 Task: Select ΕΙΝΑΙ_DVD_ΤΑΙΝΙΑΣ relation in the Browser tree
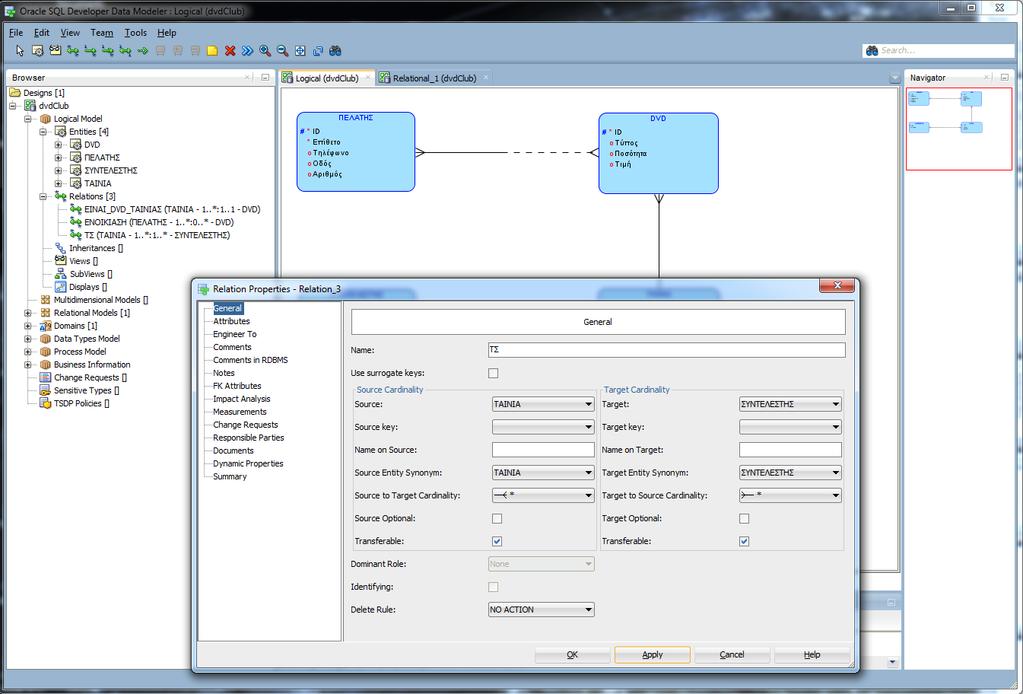pyautogui.click(x=172, y=209)
